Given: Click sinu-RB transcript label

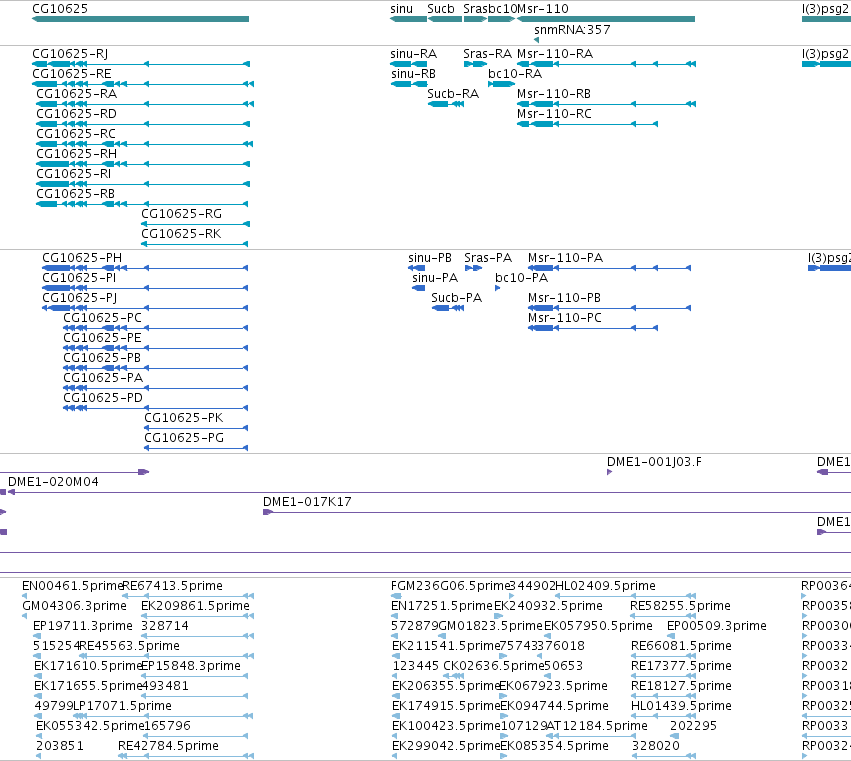Looking at the screenshot, I should tap(414, 74).
